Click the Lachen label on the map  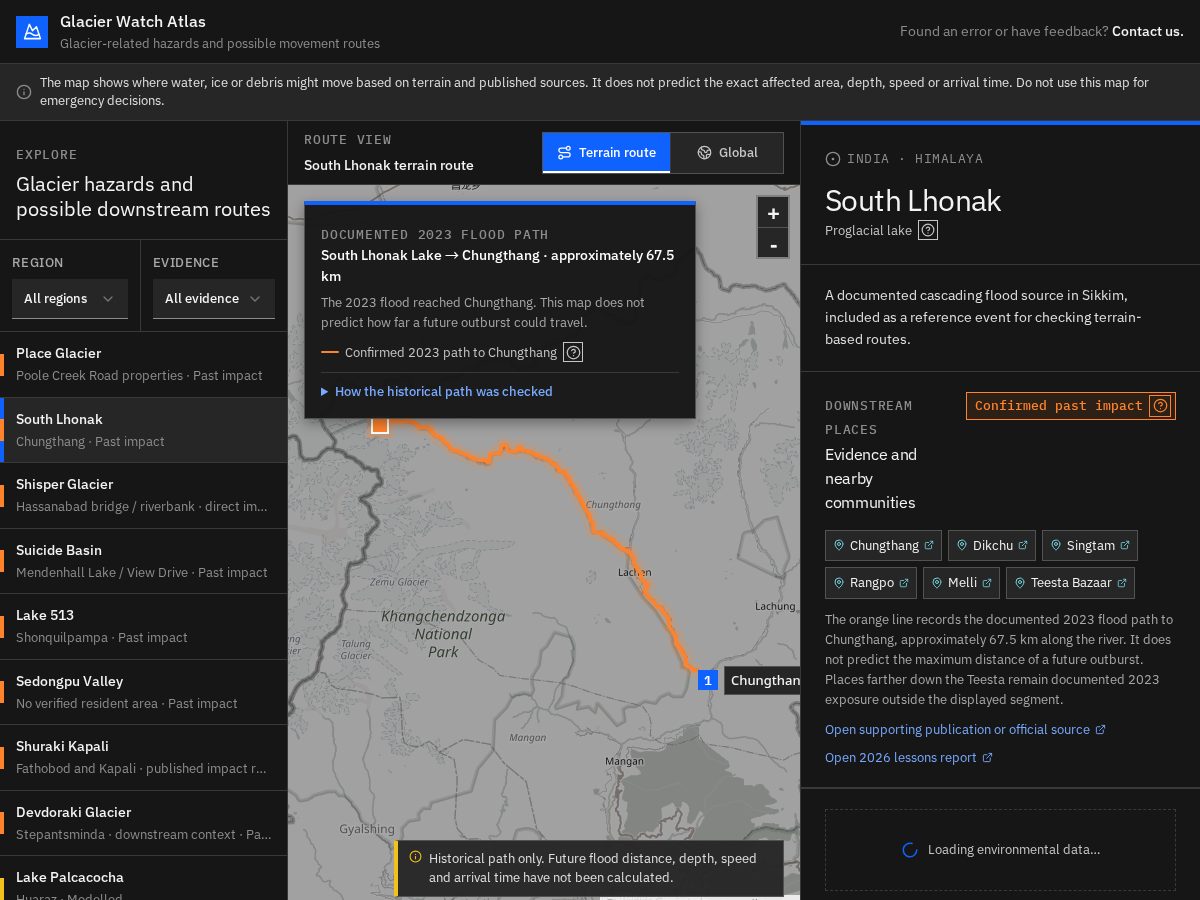point(635,572)
